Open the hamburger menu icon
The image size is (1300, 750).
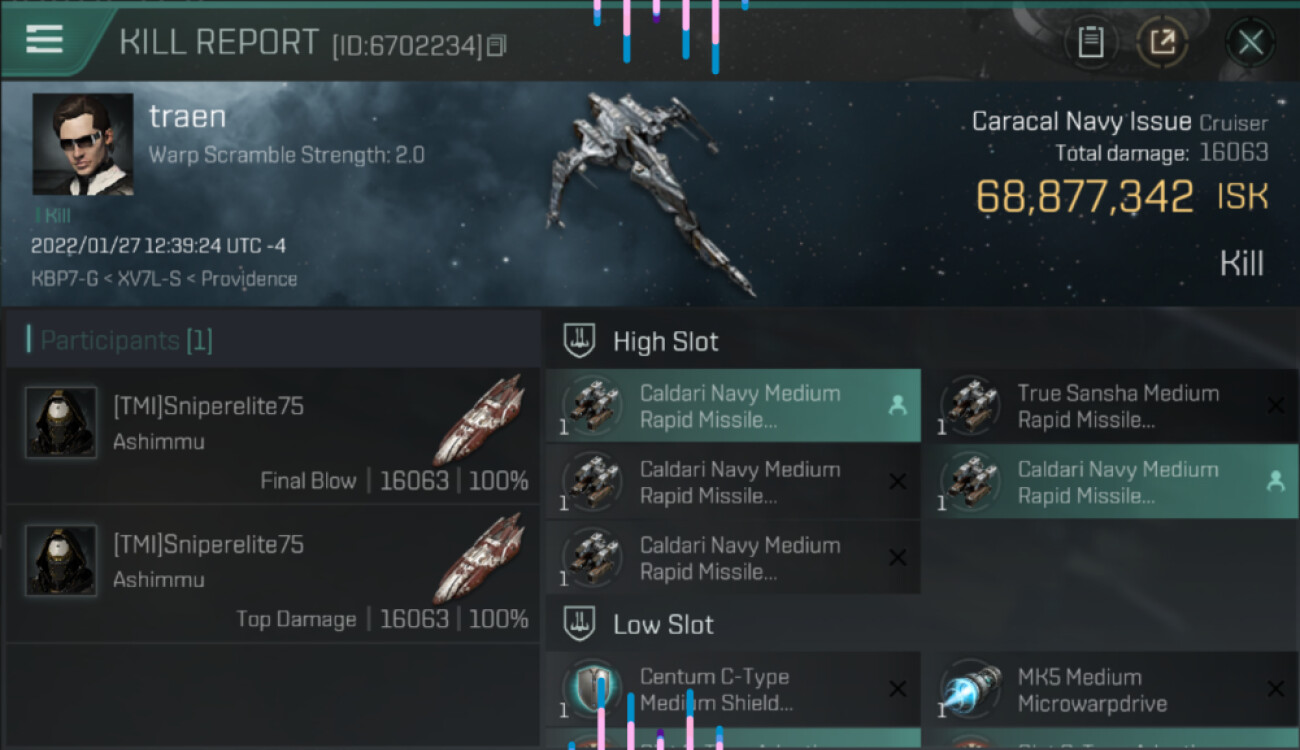44,39
